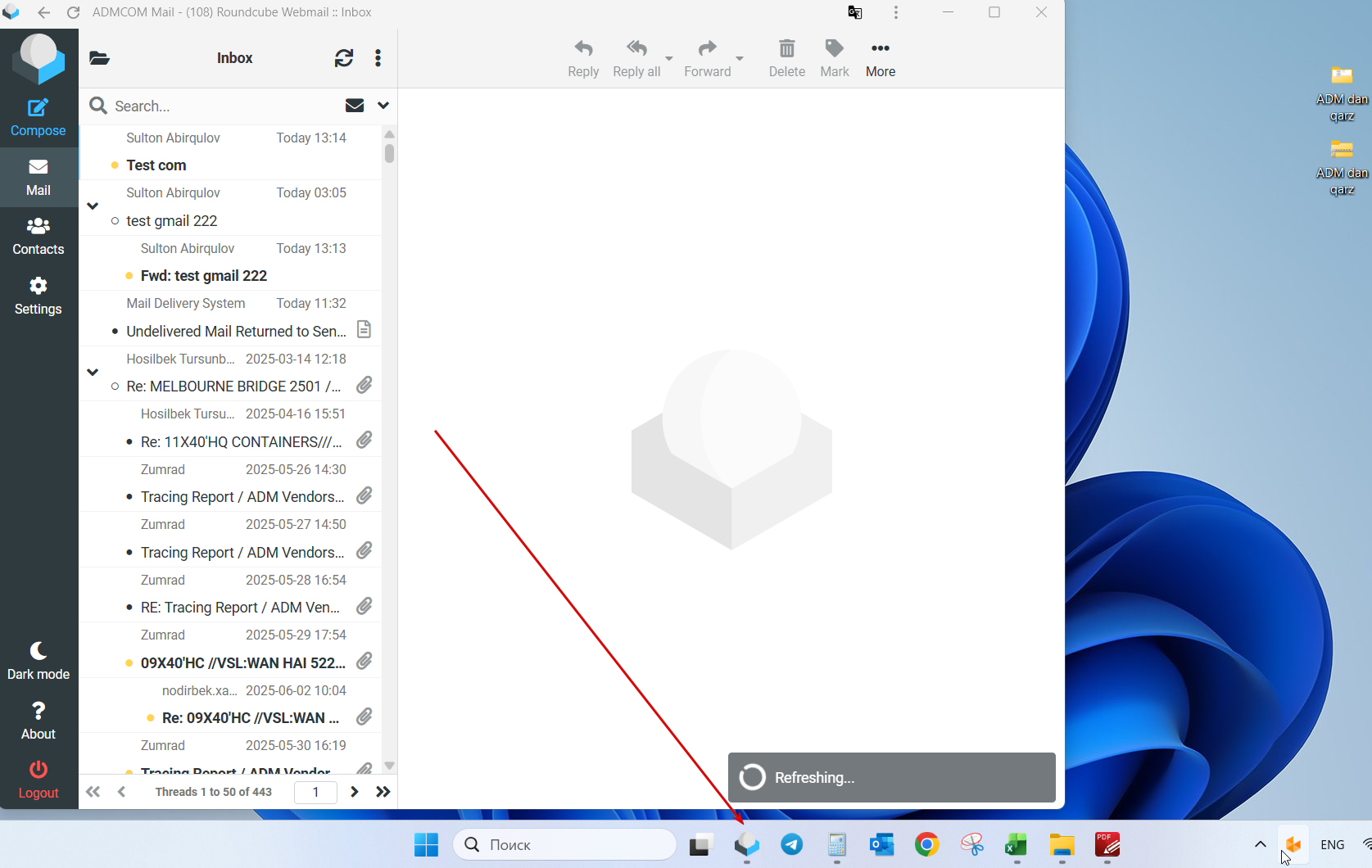1372x868 pixels.
Task: Open Telegram from the taskbar
Action: point(792,844)
